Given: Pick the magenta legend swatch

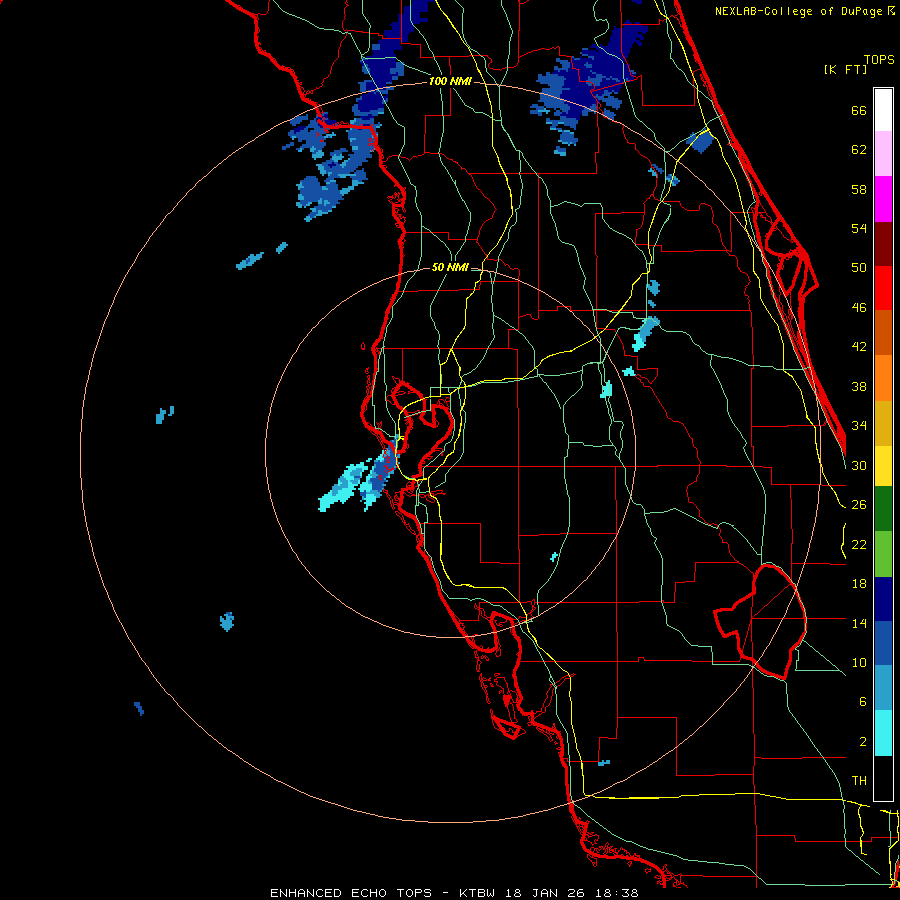Looking at the screenshot, I should 883,199.
